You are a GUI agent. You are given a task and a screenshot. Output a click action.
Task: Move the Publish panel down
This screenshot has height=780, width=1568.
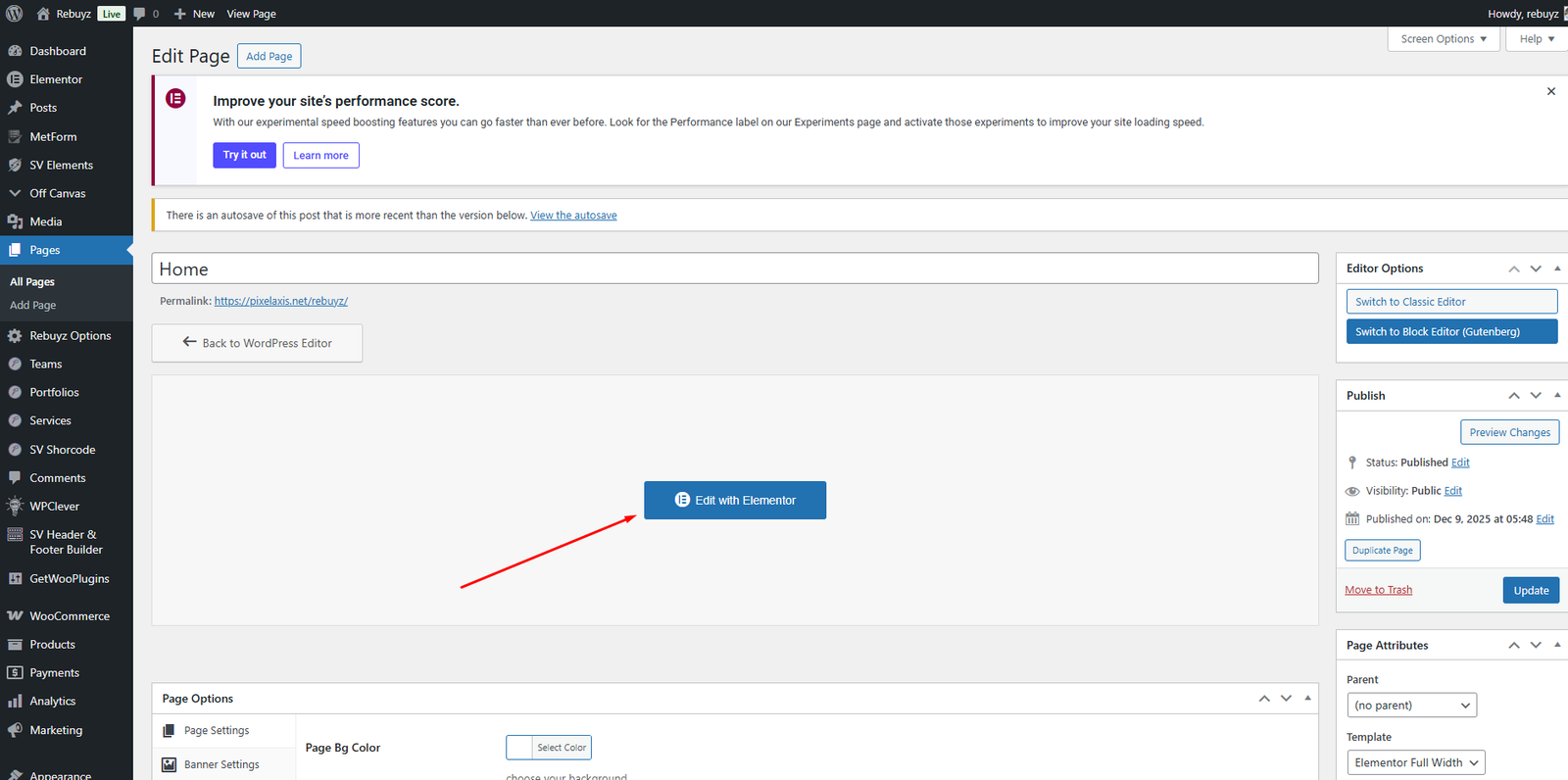coord(1536,396)
